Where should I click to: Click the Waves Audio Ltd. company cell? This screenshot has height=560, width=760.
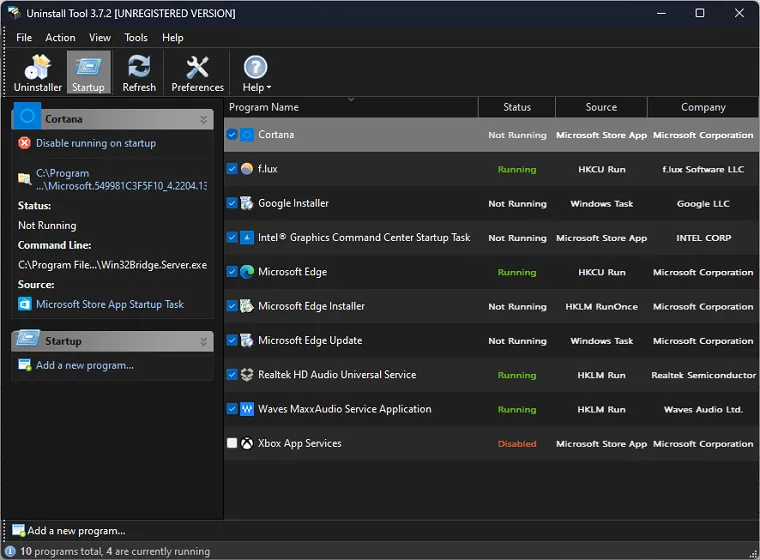(x=703, y=410)
